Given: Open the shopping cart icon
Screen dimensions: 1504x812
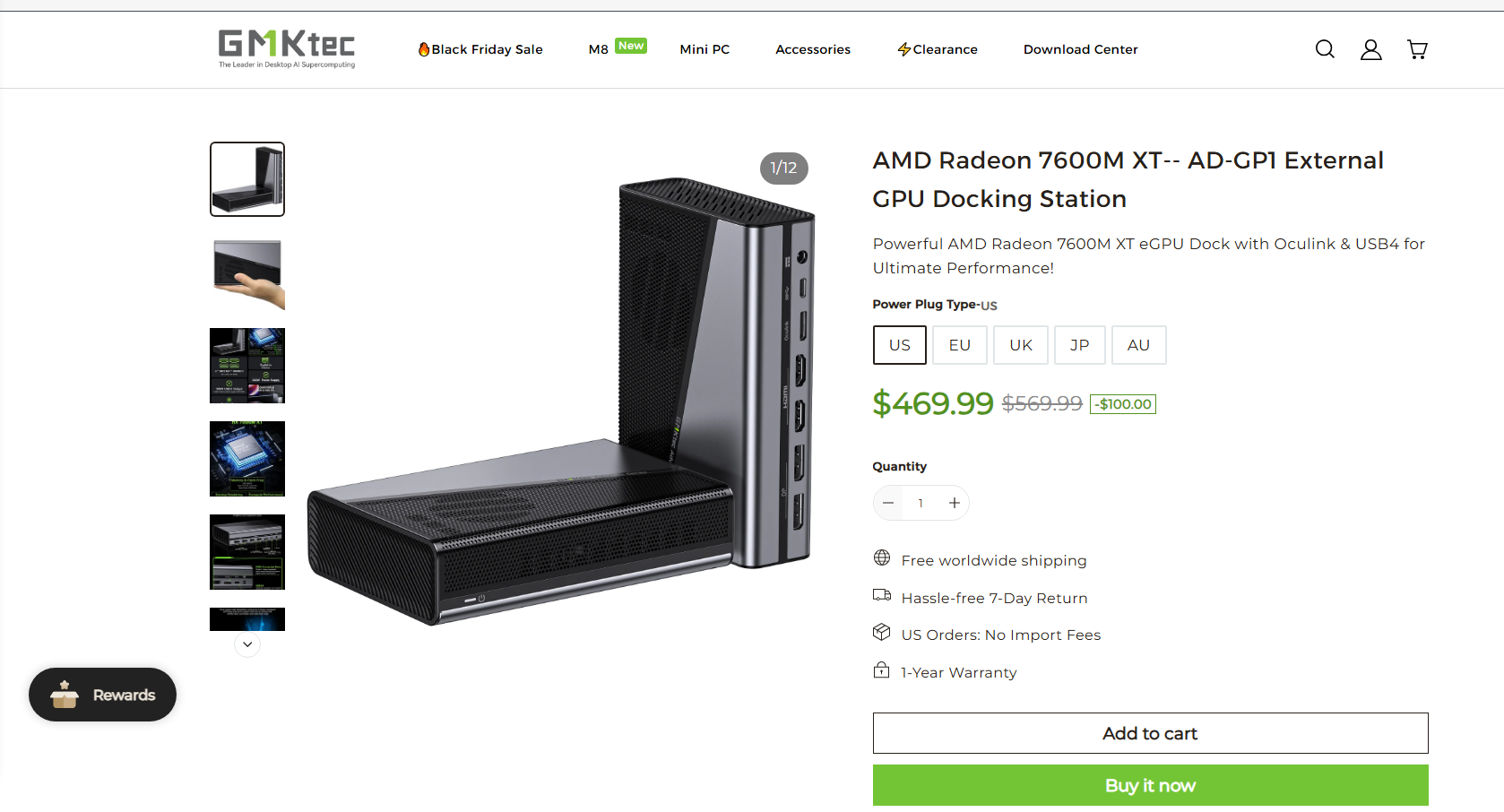Looking at the screenshot, I should point(1417,49).
